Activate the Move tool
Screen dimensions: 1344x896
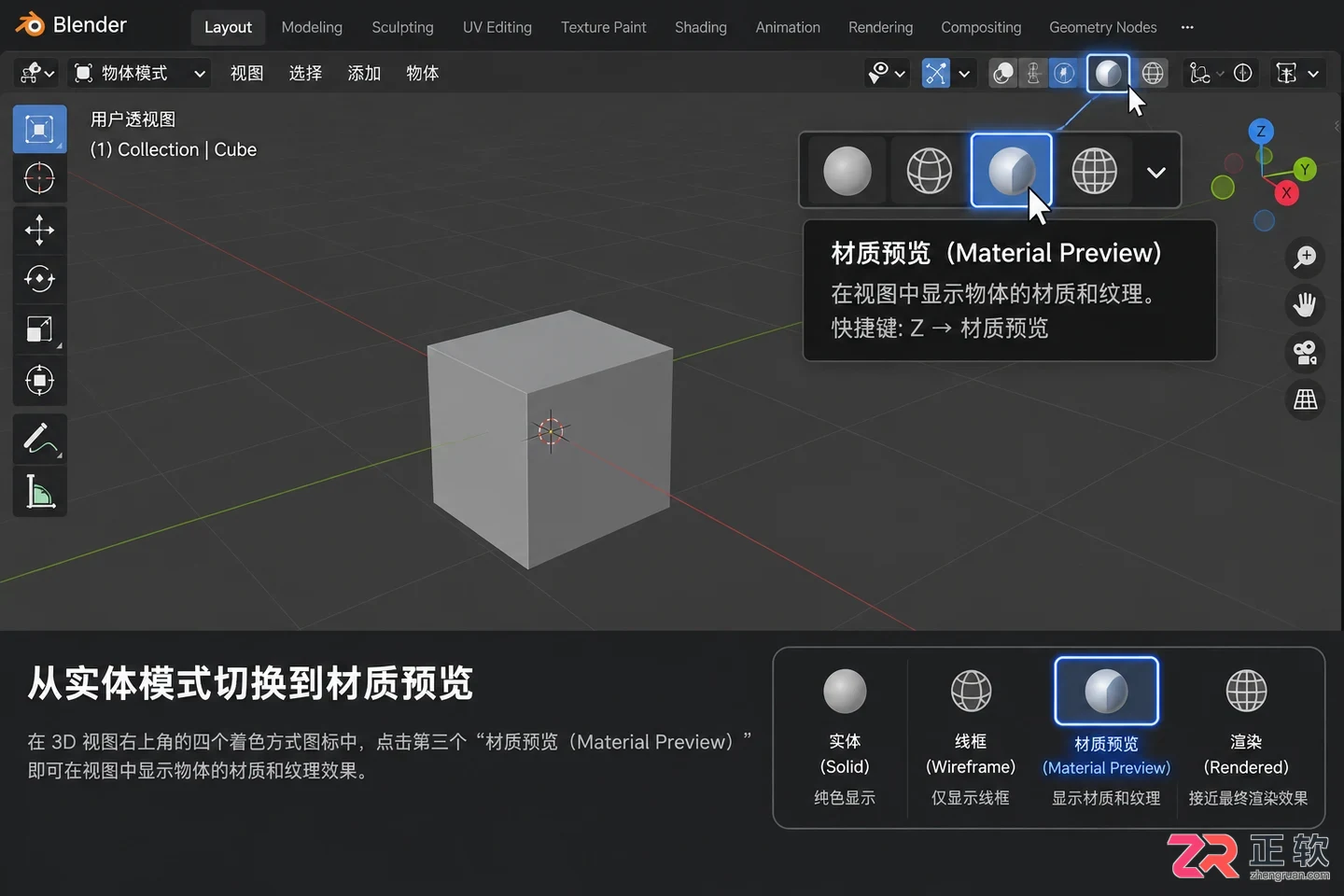pyautogui.click(x=39, y=230)
